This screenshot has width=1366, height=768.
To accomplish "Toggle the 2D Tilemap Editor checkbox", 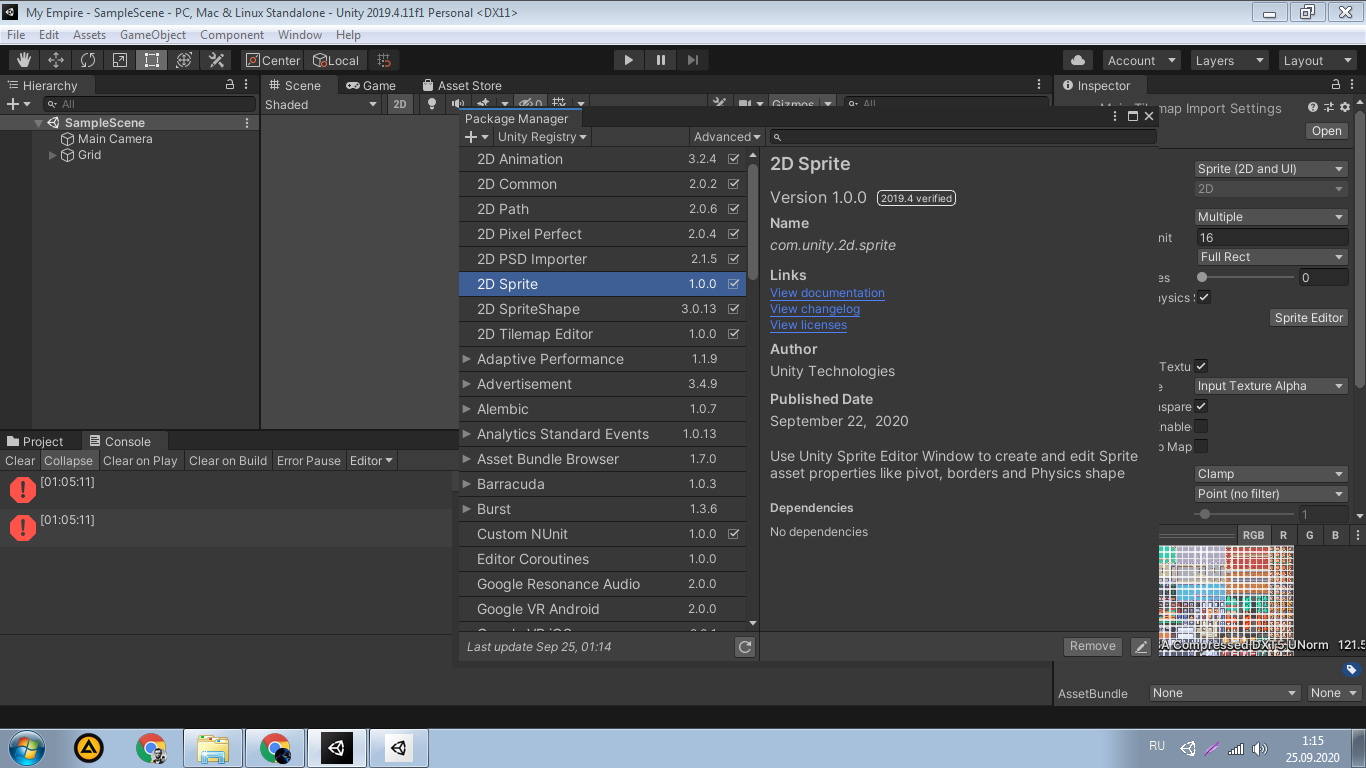I will pyautogui.click(x=734, y=334).
